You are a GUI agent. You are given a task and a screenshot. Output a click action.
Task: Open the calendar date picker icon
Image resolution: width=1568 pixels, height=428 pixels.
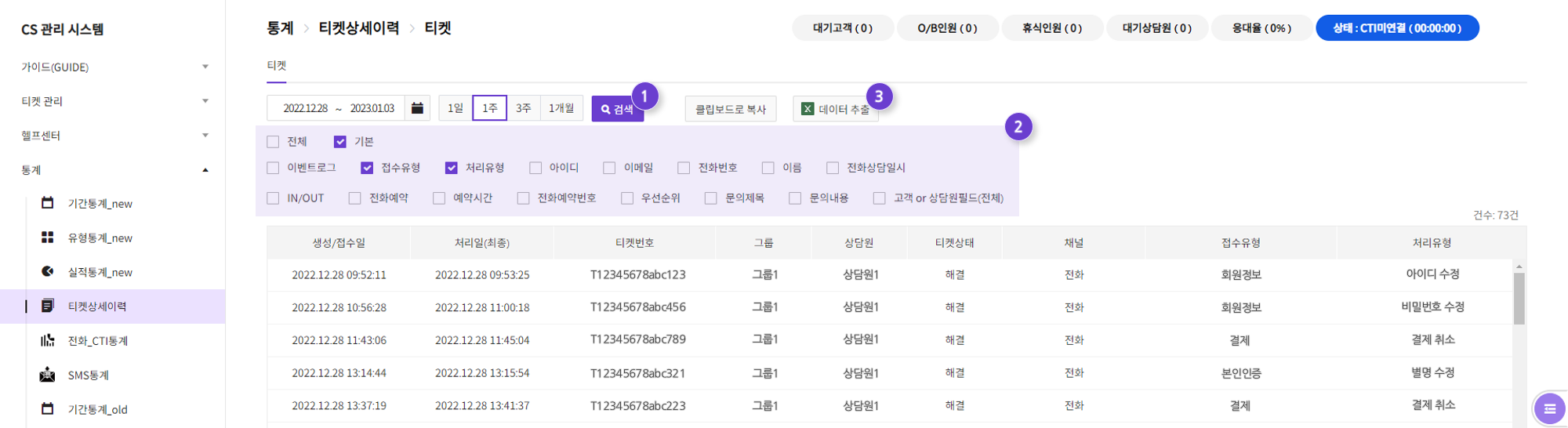point(417,108)
